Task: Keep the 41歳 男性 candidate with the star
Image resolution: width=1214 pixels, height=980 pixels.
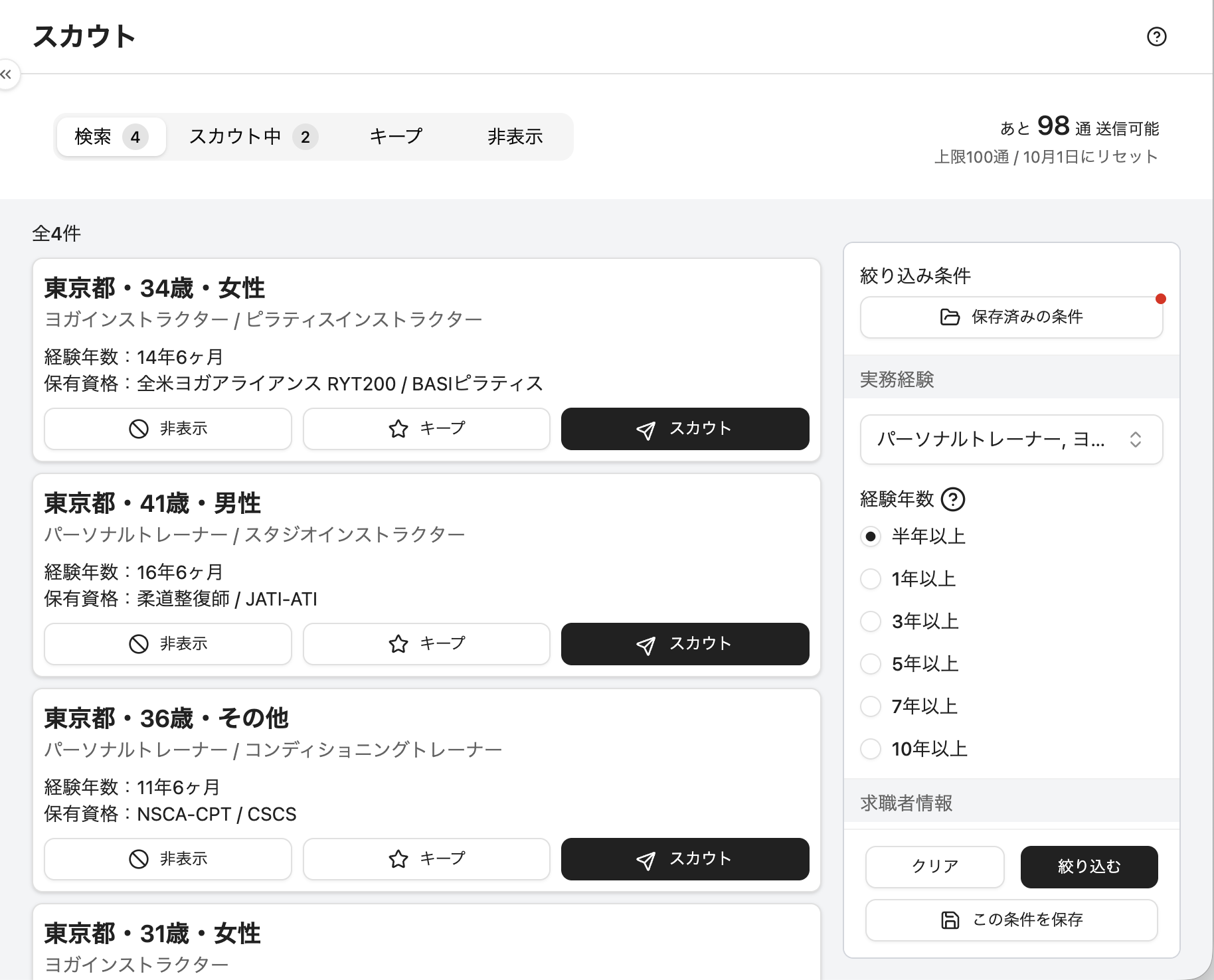Action: pos(426,644)
